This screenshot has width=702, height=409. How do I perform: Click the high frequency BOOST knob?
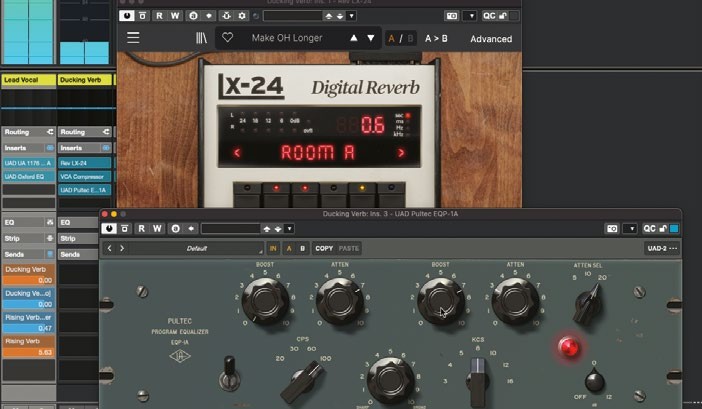point(441,301)
